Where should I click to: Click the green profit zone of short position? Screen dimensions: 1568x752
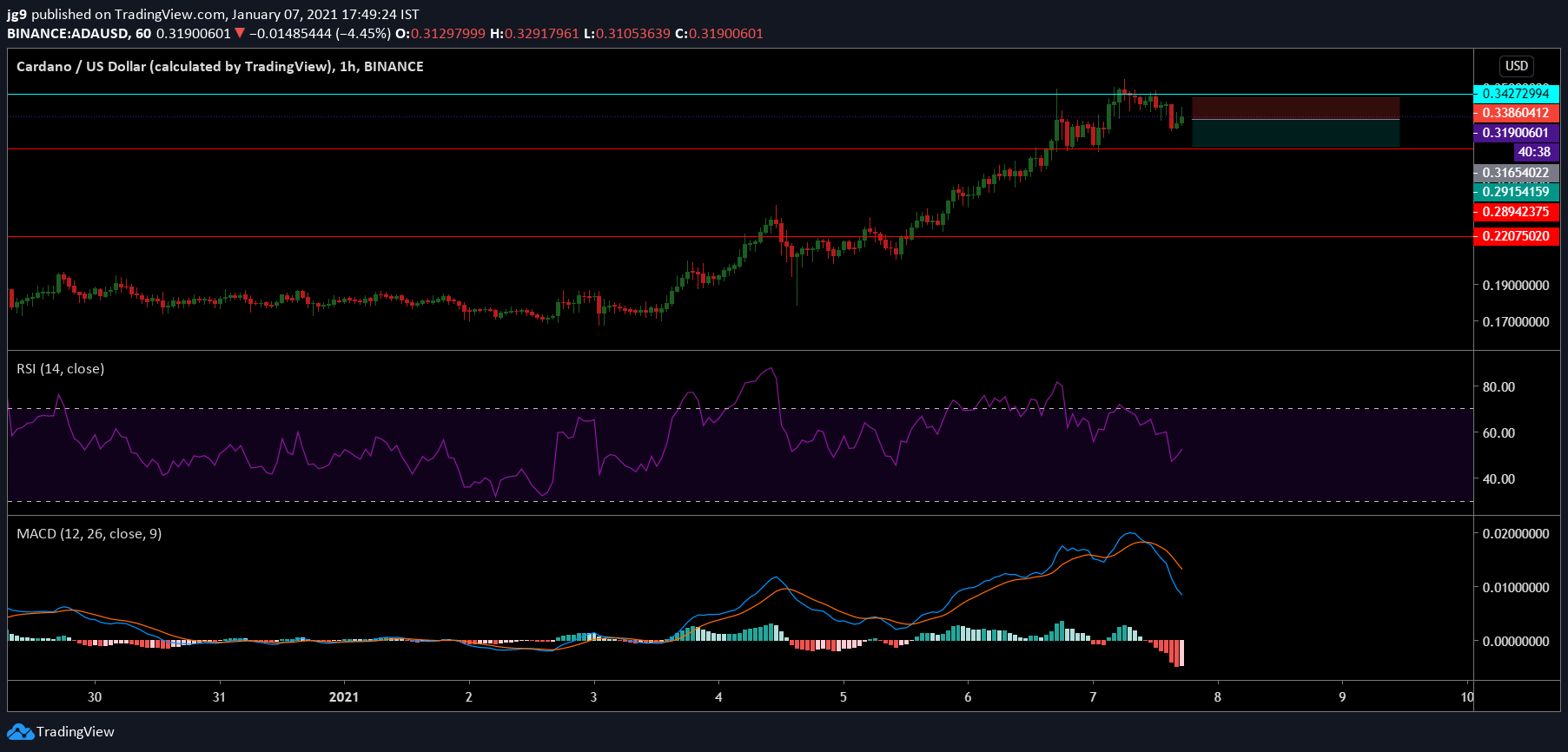[x=1295, y=133]
